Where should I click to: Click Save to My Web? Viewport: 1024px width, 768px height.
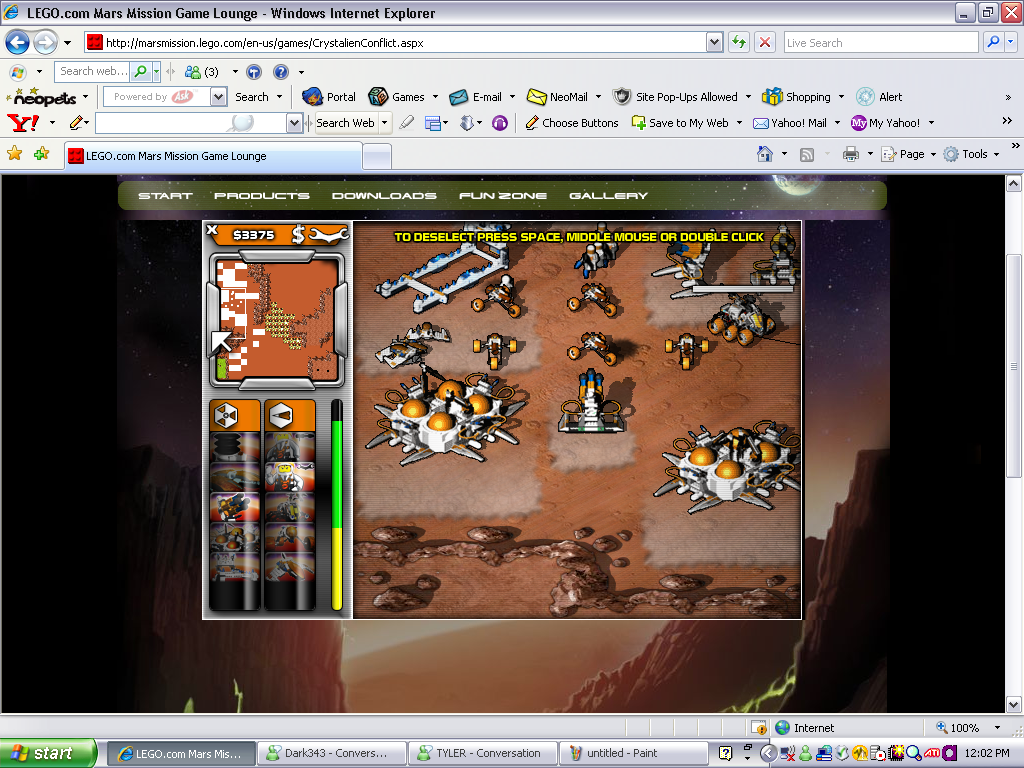click(x=680, y=123)
